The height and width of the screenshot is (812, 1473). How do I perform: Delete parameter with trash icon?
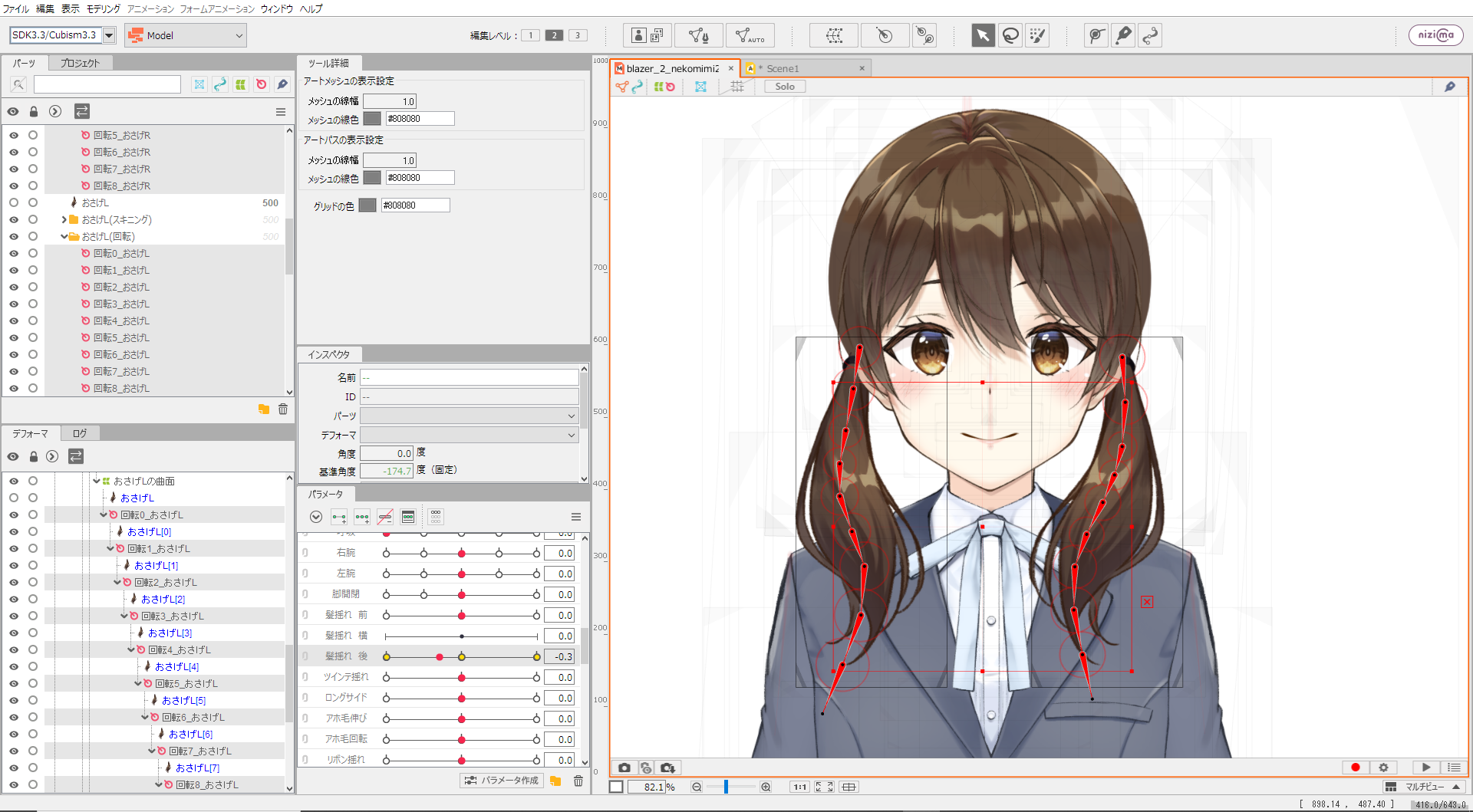(578, 781)
